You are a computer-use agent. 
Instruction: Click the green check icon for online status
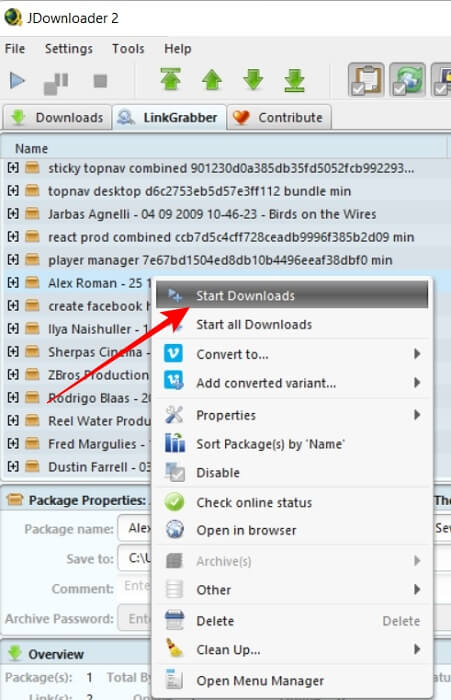[174, 502]
